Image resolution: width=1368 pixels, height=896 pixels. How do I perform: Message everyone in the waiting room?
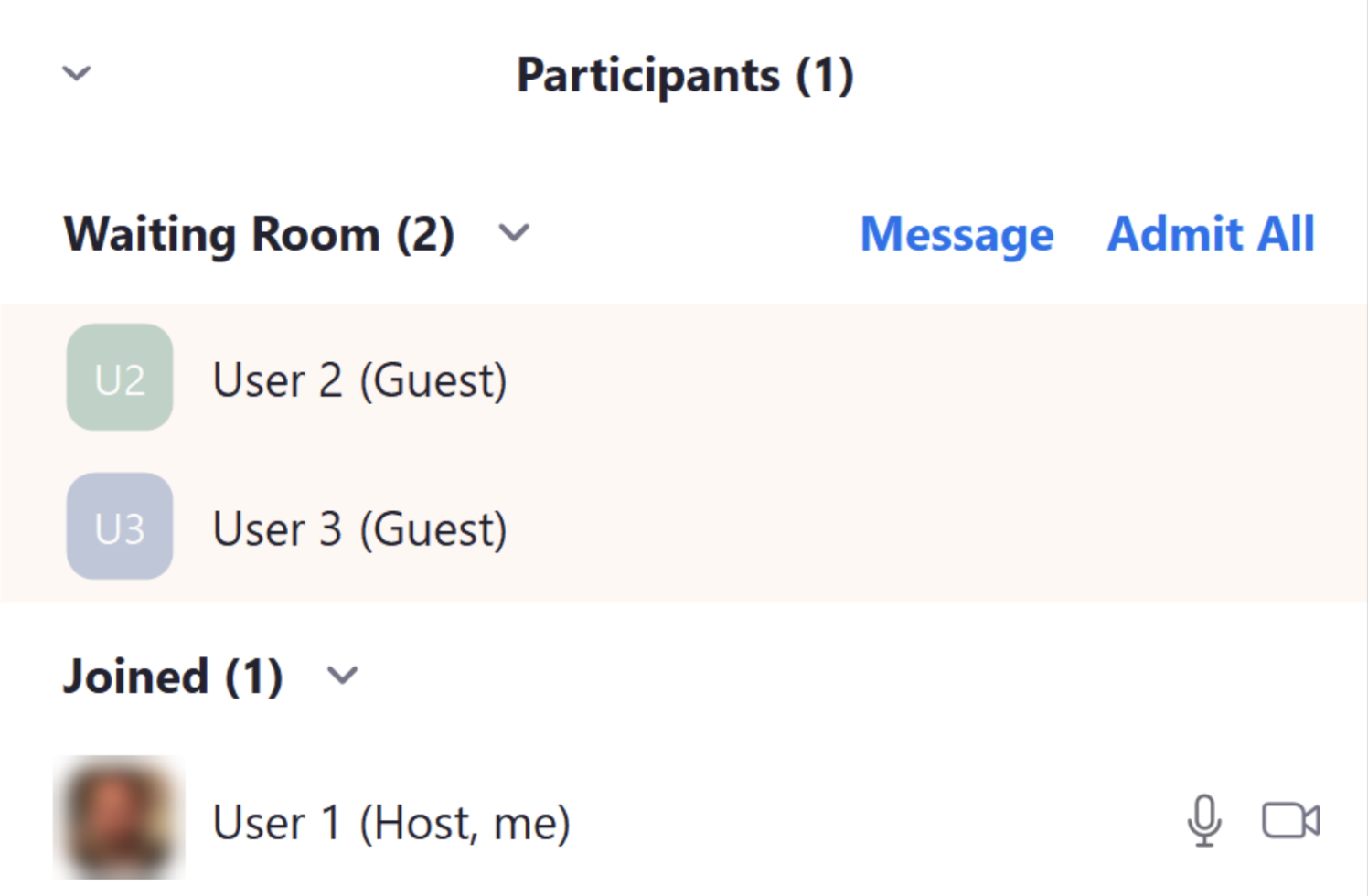(957, 234)
